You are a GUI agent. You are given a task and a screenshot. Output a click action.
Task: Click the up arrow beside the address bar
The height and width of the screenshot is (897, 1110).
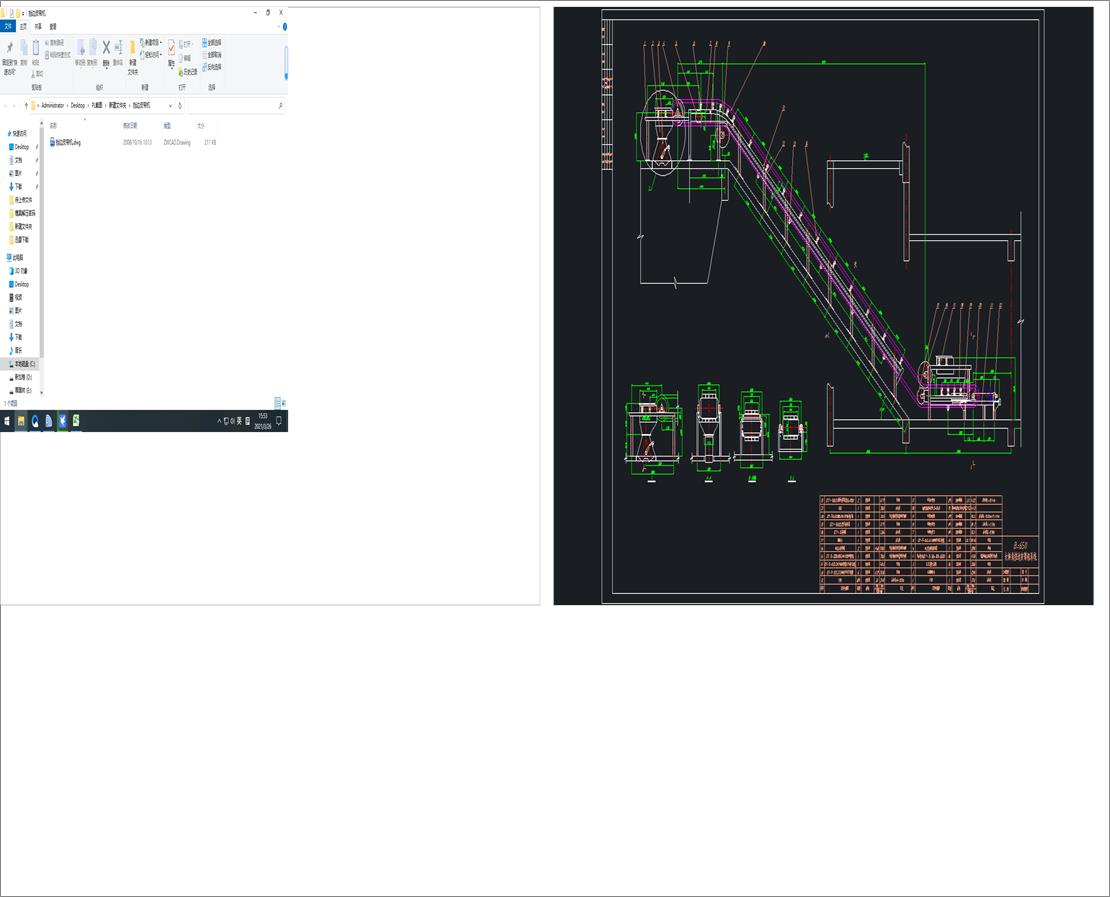[26, 105]
